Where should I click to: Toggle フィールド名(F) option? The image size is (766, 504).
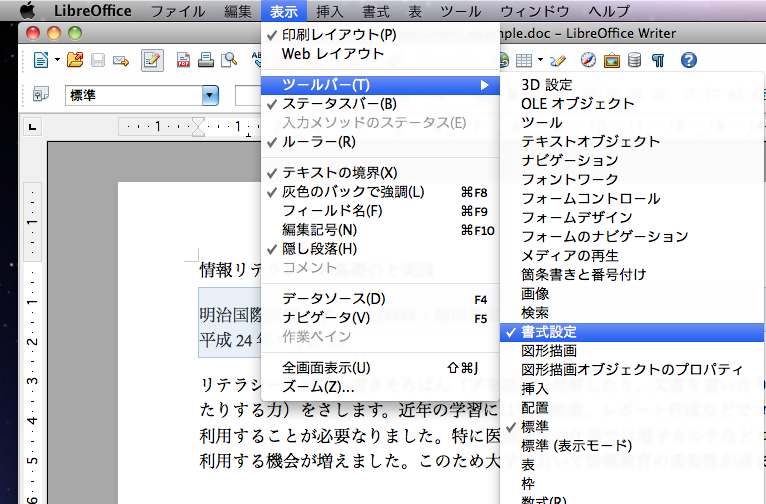click(380, 210)
